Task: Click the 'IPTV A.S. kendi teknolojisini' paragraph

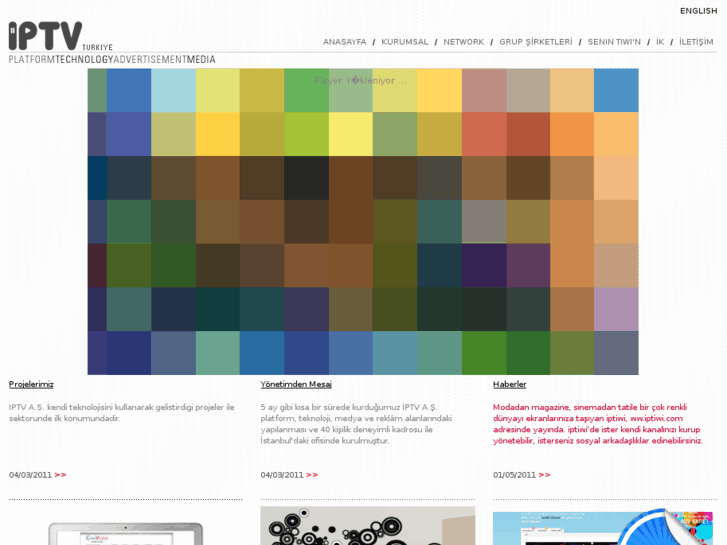Action: (121, 413)
